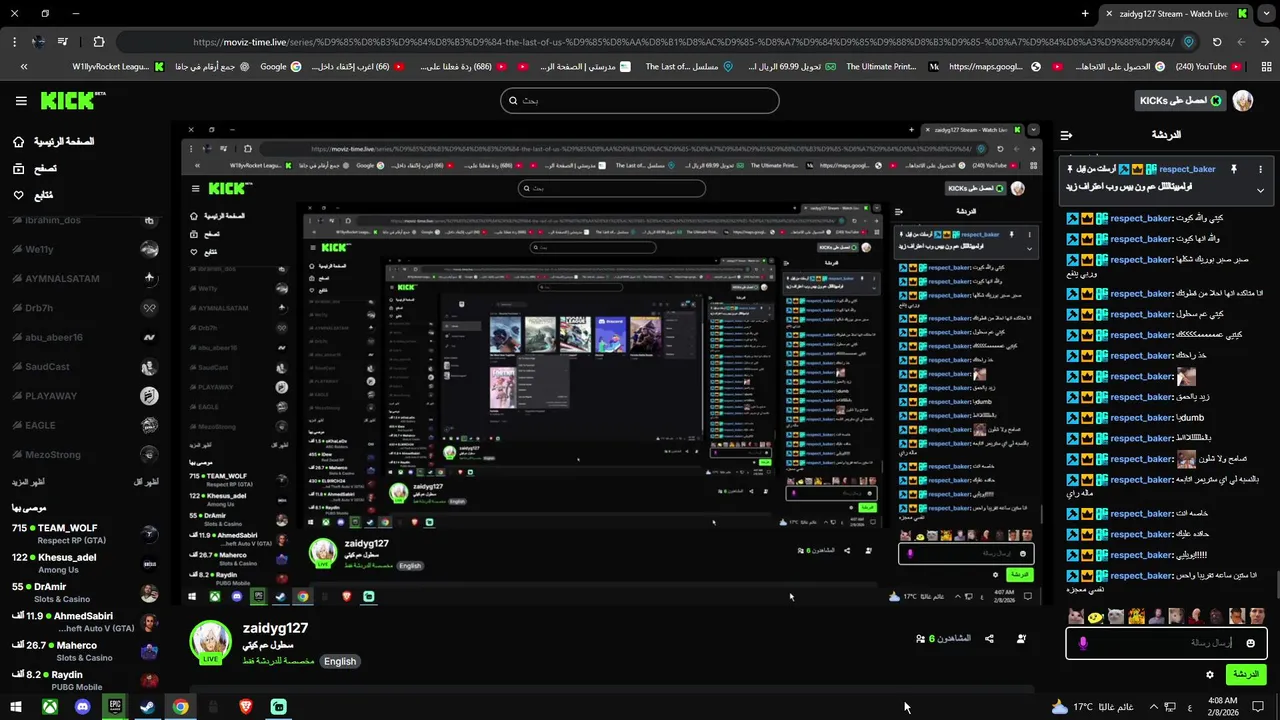Select the EAGLE channel in the sidebar
Image resolution: width=1280 pixels, height=720 pixels.
(x=84, y=425)
